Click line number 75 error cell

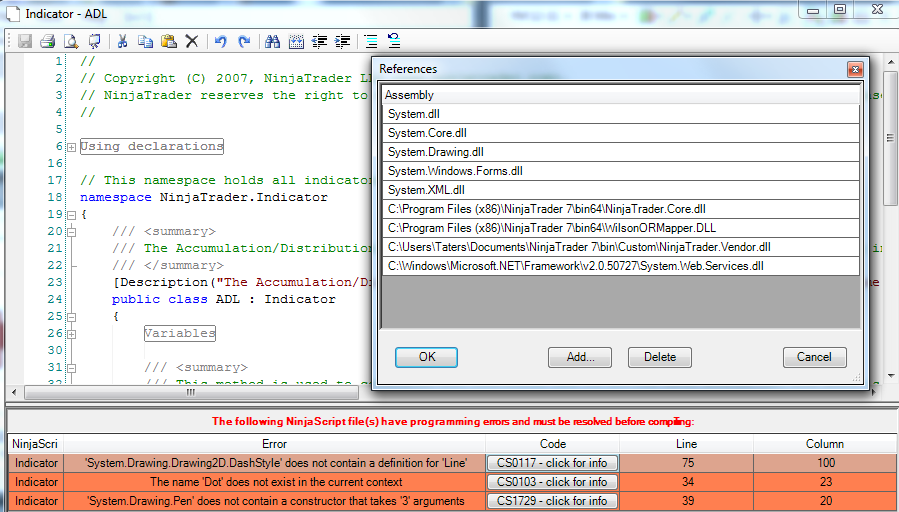coord(687,463)
